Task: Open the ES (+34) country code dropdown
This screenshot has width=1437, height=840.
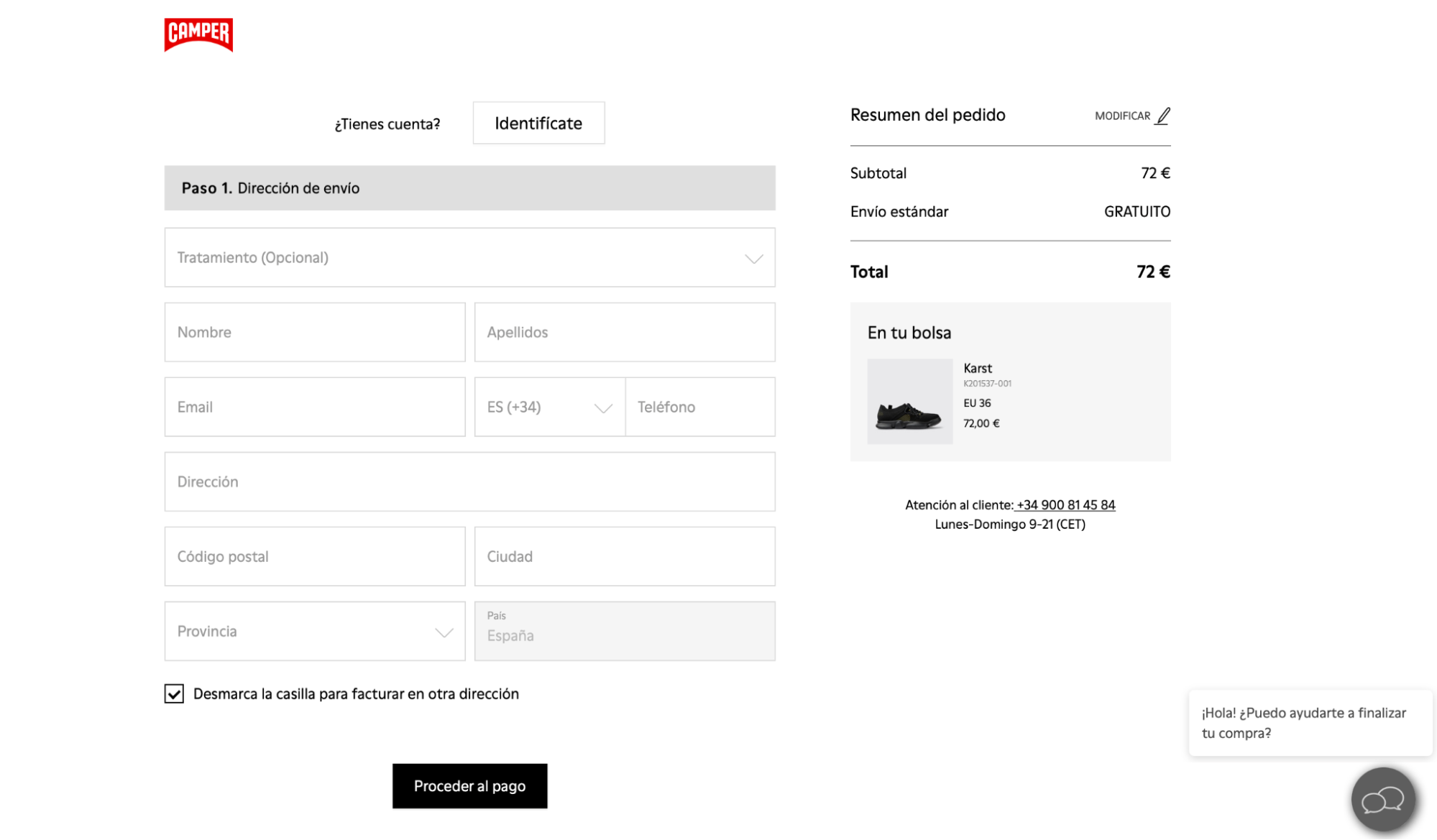Action: tap(550, 407)
